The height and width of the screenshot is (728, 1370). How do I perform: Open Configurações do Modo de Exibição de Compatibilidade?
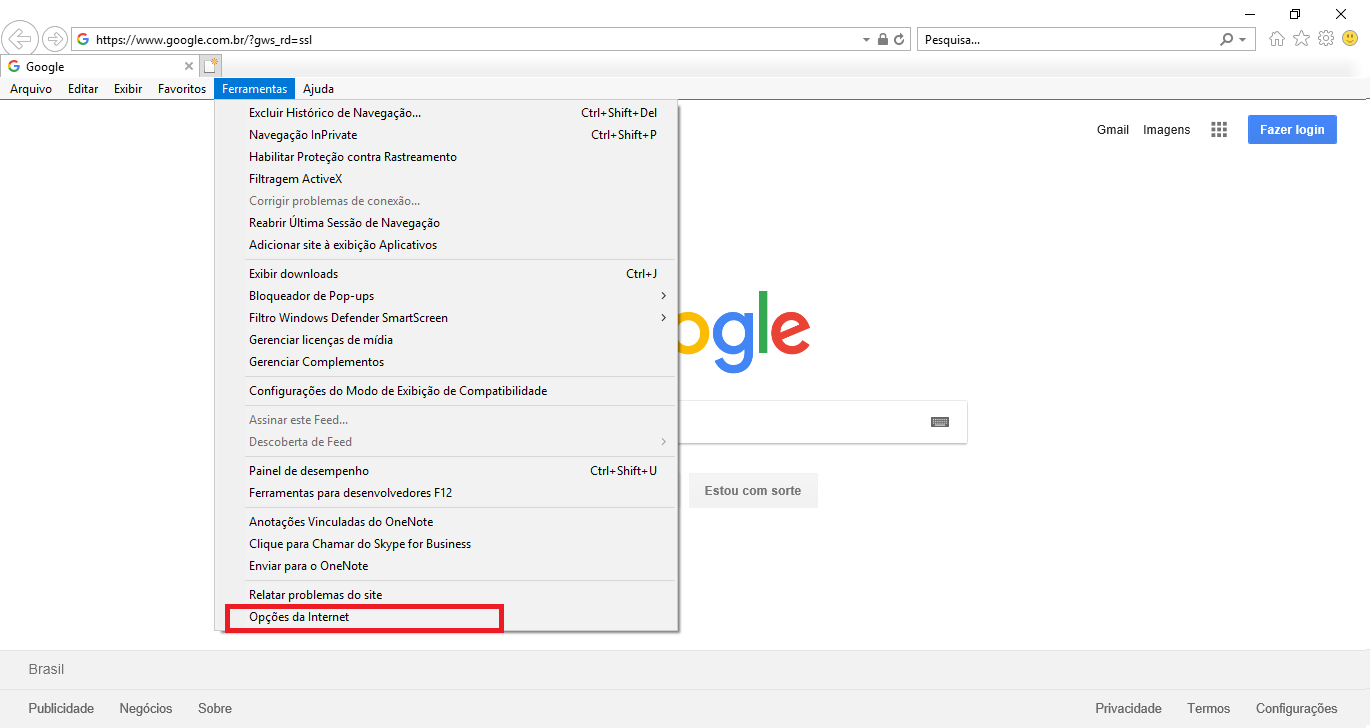click(x=448, y=391)
